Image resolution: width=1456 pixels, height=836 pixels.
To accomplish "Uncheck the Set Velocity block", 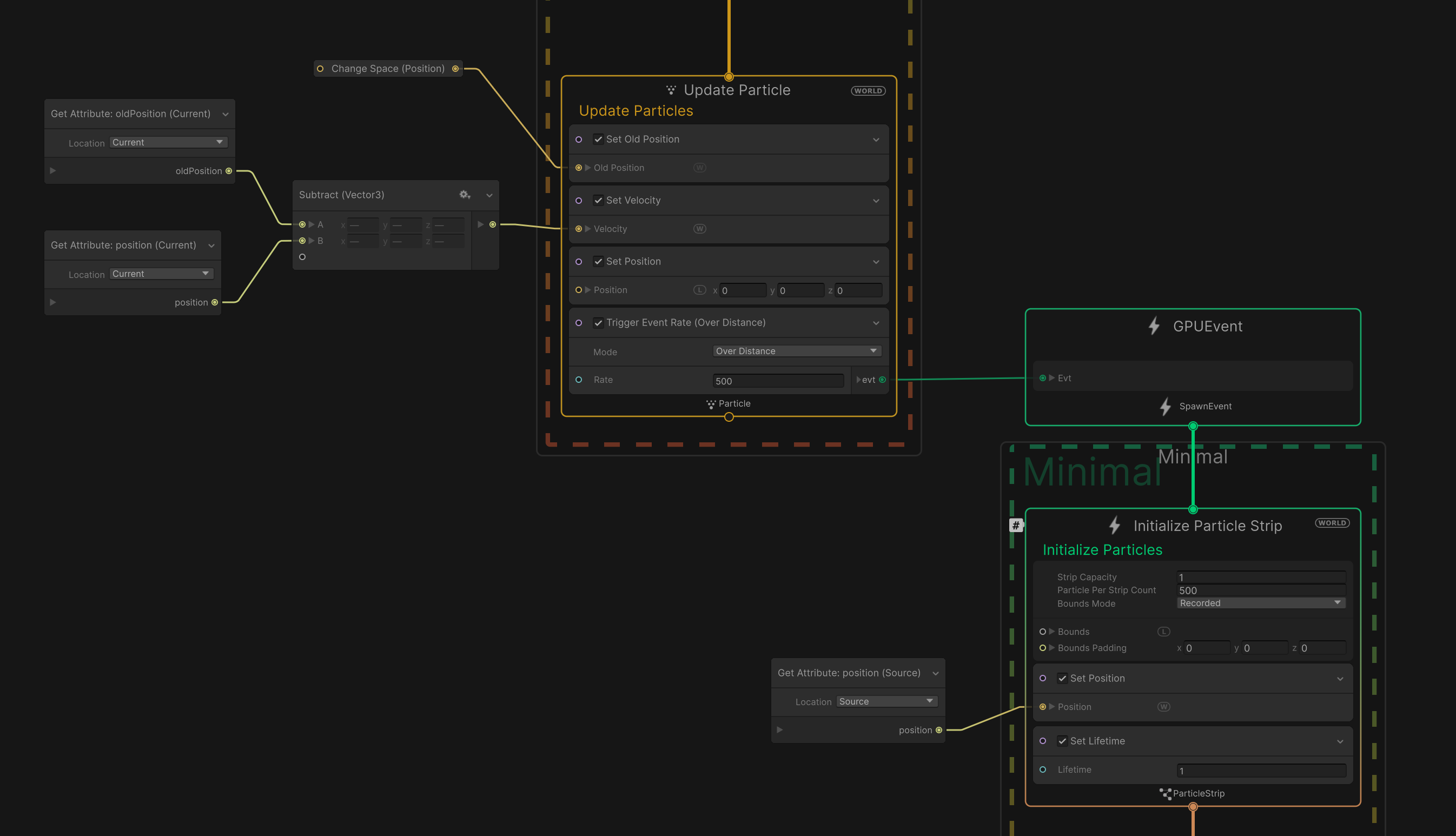I will coord(598,201).
